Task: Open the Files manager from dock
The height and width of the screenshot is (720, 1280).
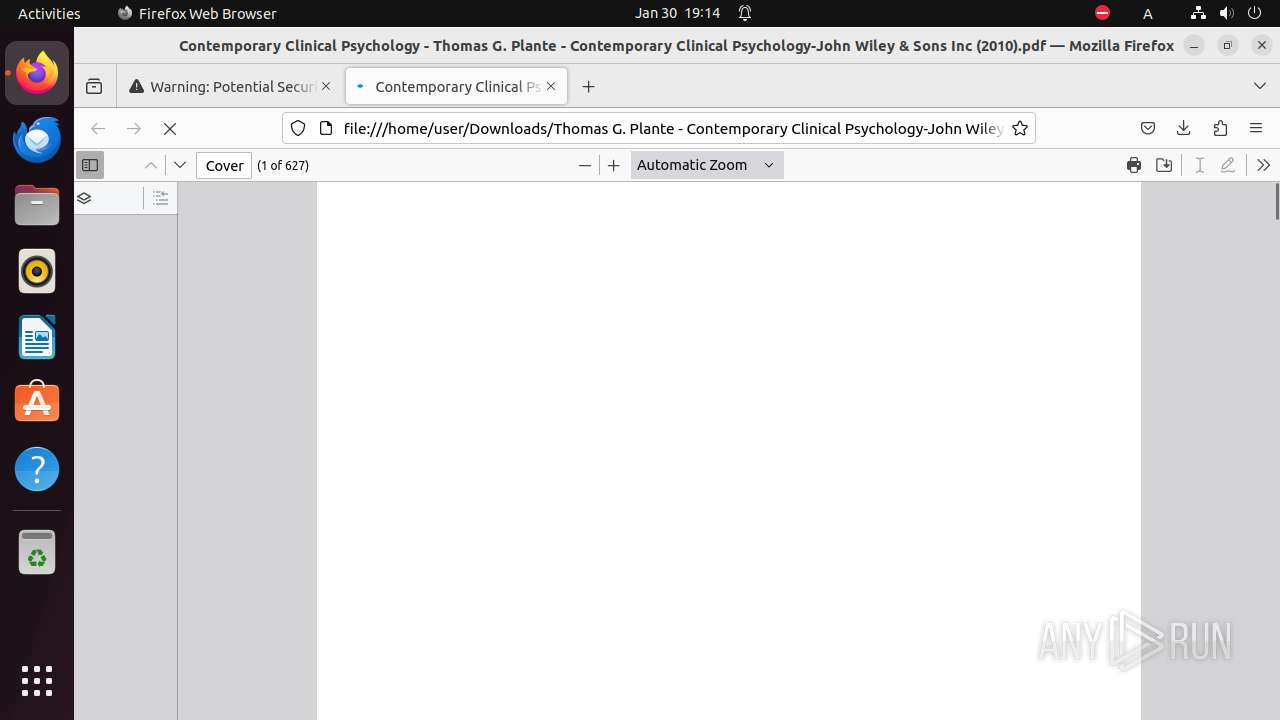Action: [37, 205]
